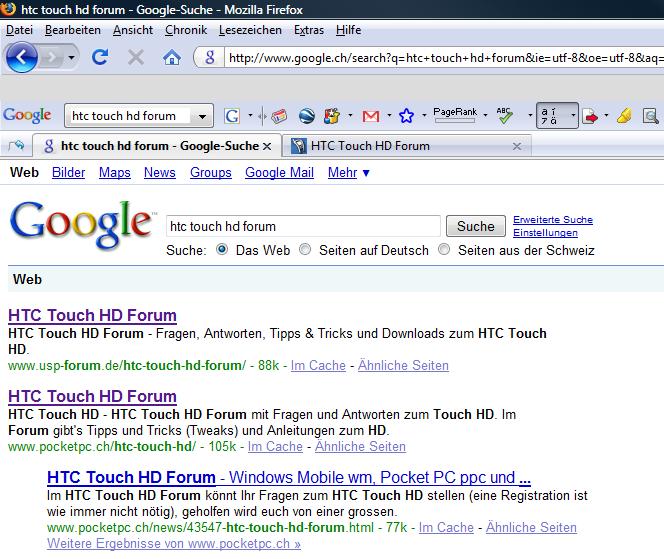This screenshot has height=559, width=664.
Task: Open the bookmark star dropdown arrow
Action: (x=424, y=116)
